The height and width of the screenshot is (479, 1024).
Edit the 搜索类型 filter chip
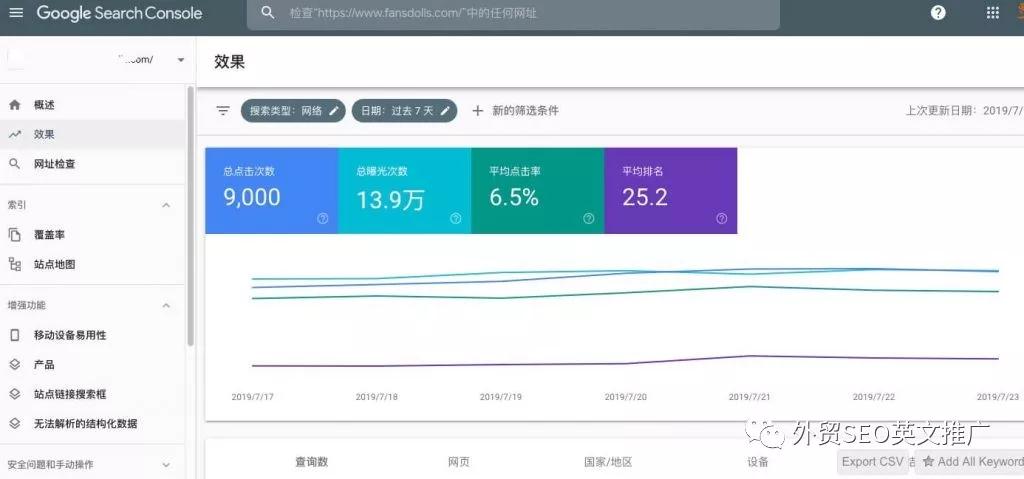[293, 111]
